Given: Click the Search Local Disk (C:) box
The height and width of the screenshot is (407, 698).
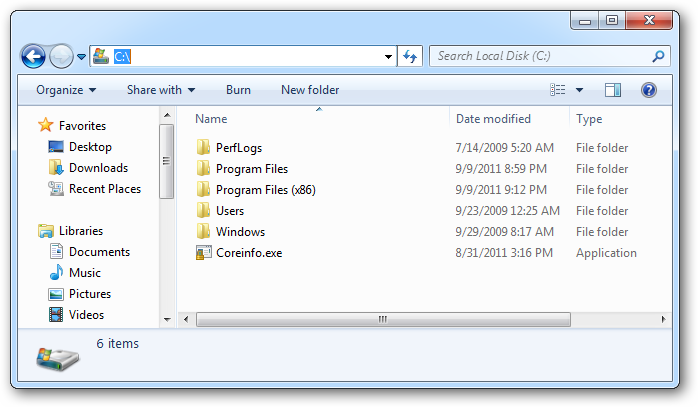Looking at the screenshot, I should click(549, 56).
